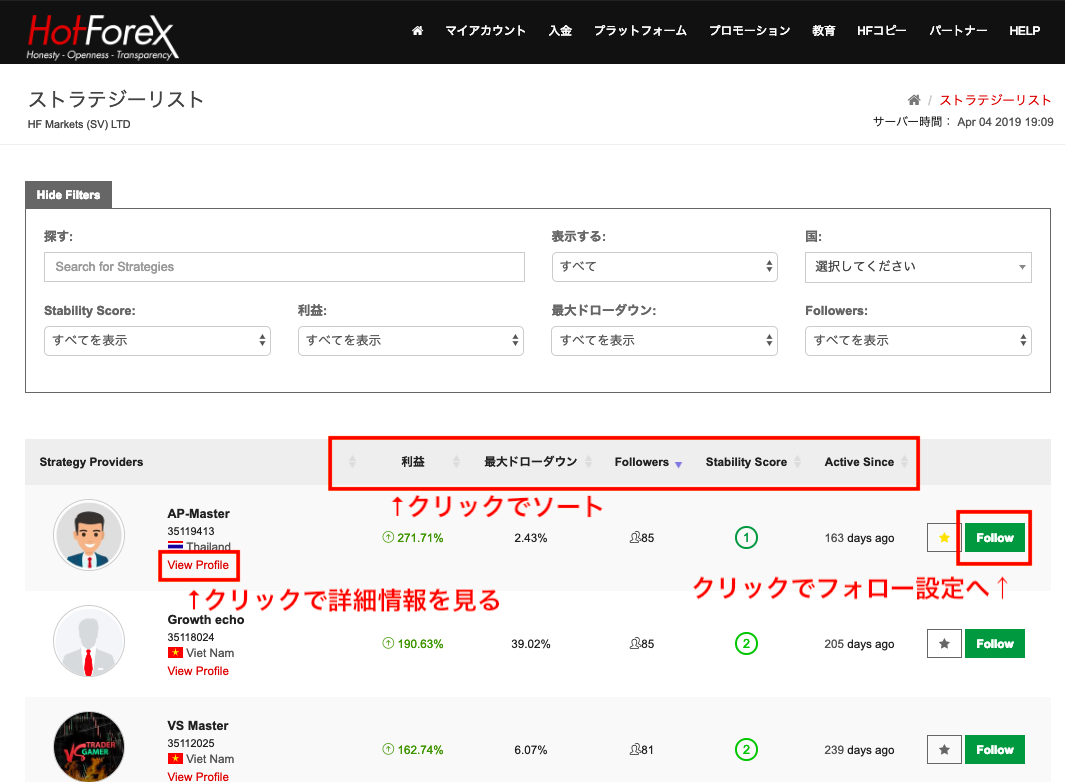1065x782 pixels.
Task: Sort by 最大ドローダウン column header
Action: [530, 462]
